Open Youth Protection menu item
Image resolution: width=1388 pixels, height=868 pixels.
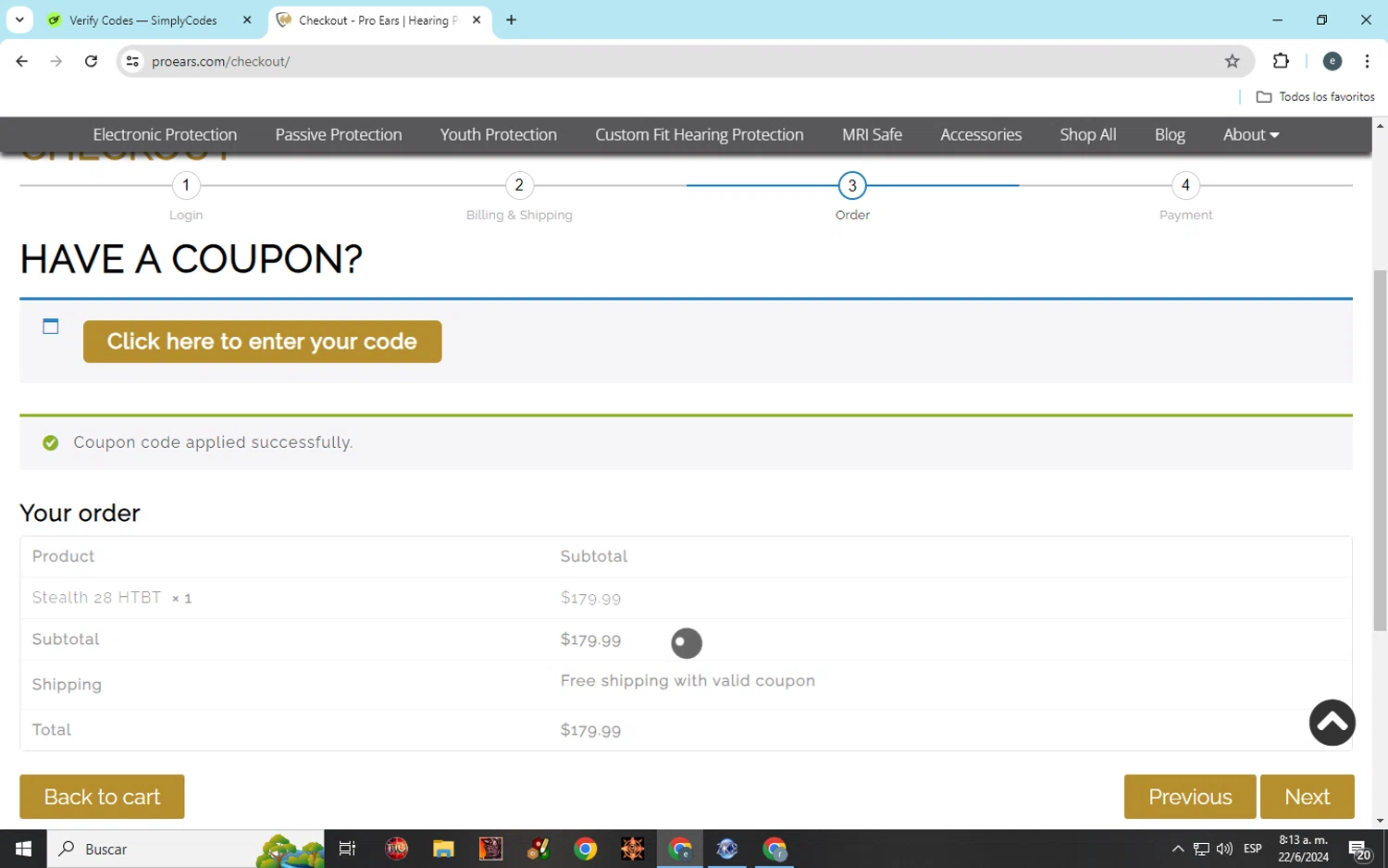click(x=499, y=134)
